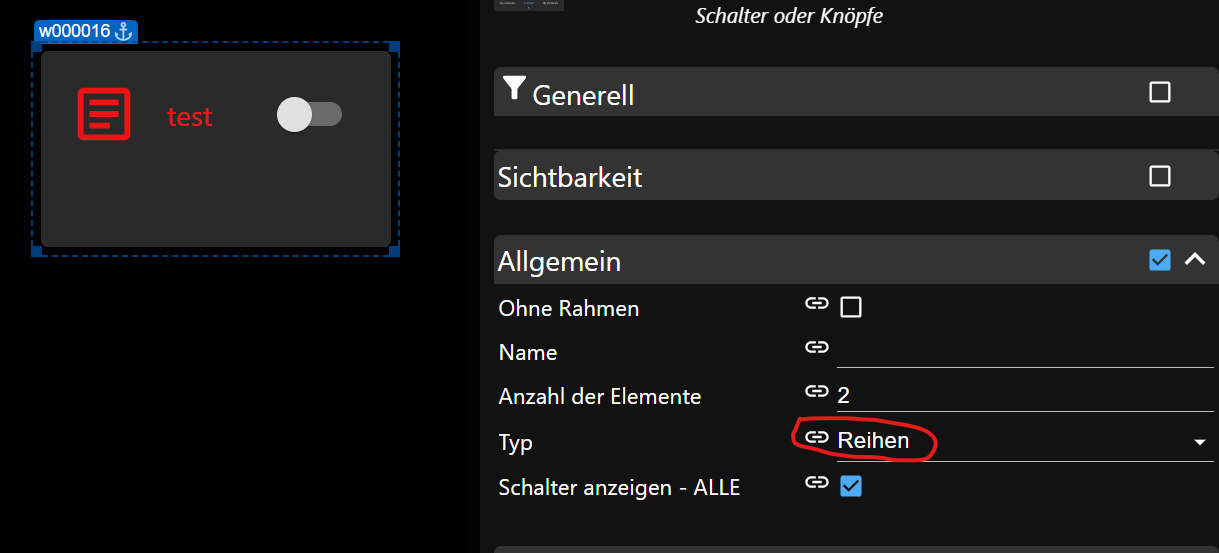
Task: Click the red list icon in the widget
Action: (104, 114)
